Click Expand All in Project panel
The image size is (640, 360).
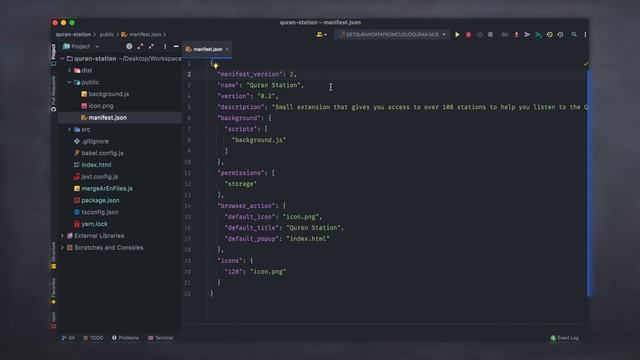pos(140,47)
